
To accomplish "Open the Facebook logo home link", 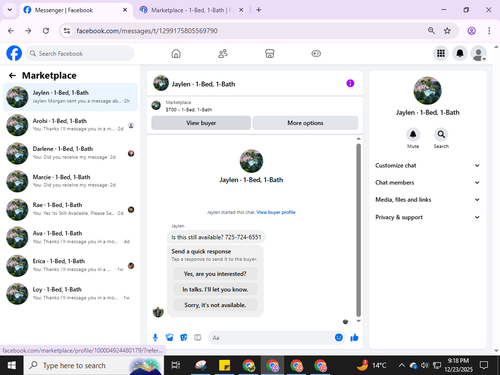I will [x=14, y=53].
